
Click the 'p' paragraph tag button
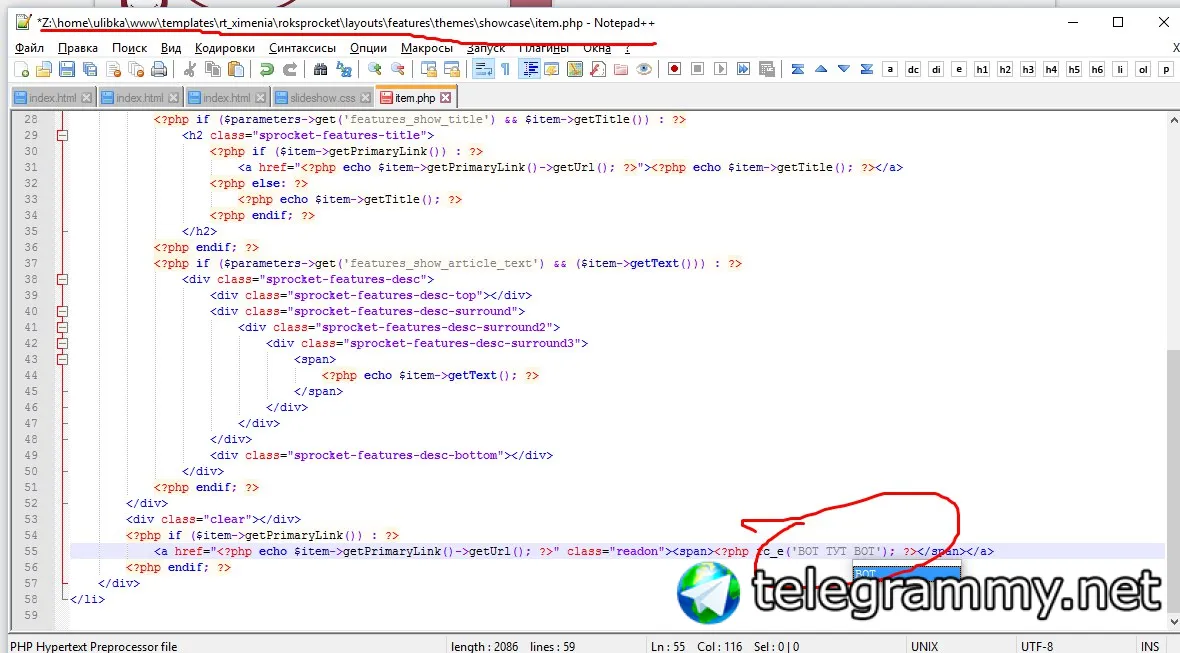pos(1166,69)
